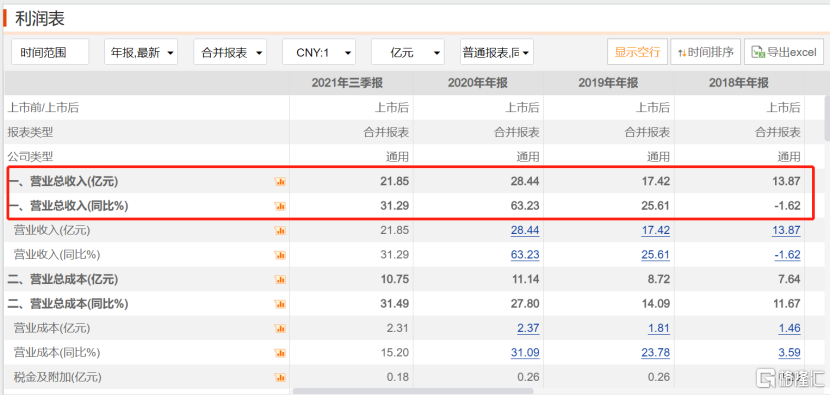This screenshot has height=395, width=831.
Task: Open chart icon for 营业总成本(亿元) row
Action: pos(280,279)
